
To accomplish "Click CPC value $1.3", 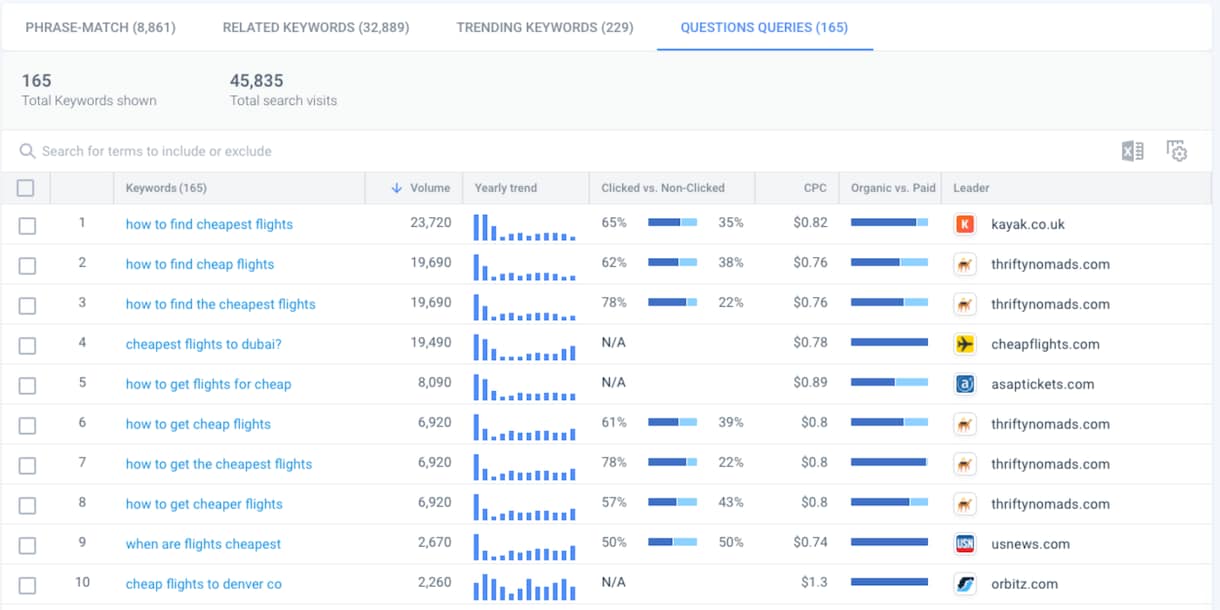I will pyautogui.click(x=814, y=582).
